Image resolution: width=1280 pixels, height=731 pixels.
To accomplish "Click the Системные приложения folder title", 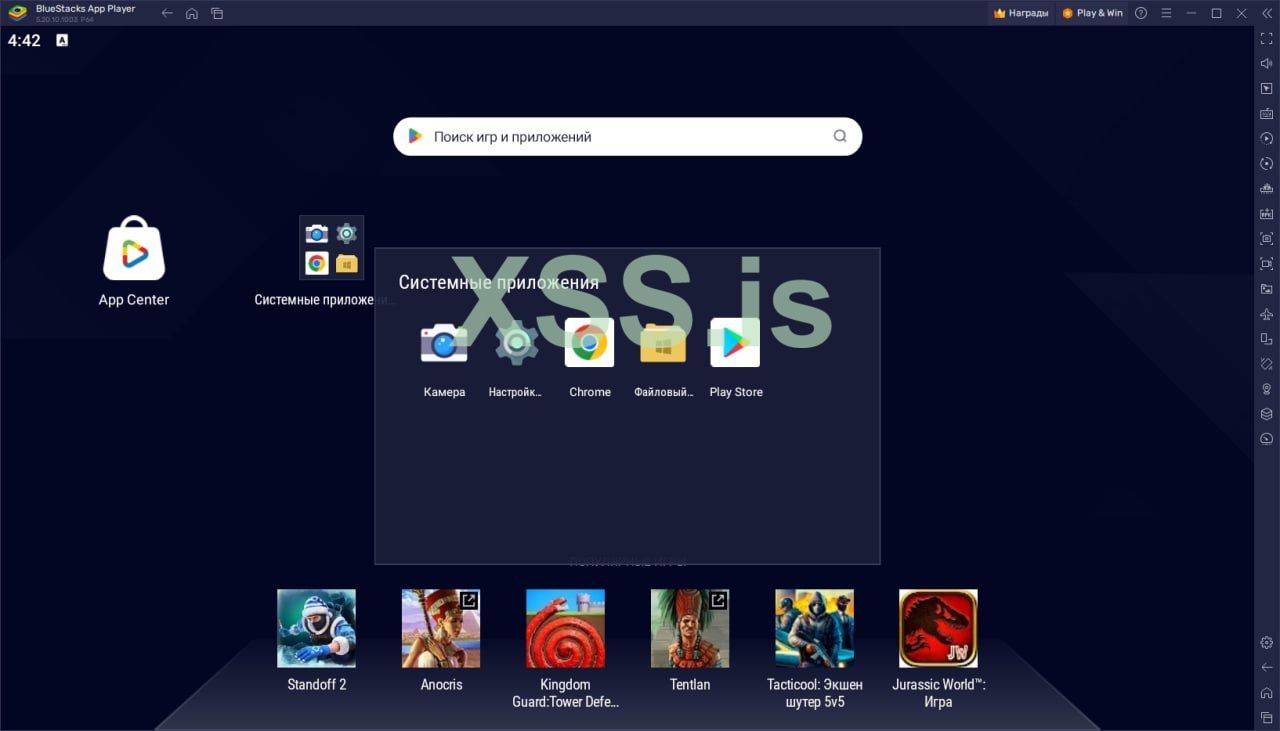I will click(499, 282).
